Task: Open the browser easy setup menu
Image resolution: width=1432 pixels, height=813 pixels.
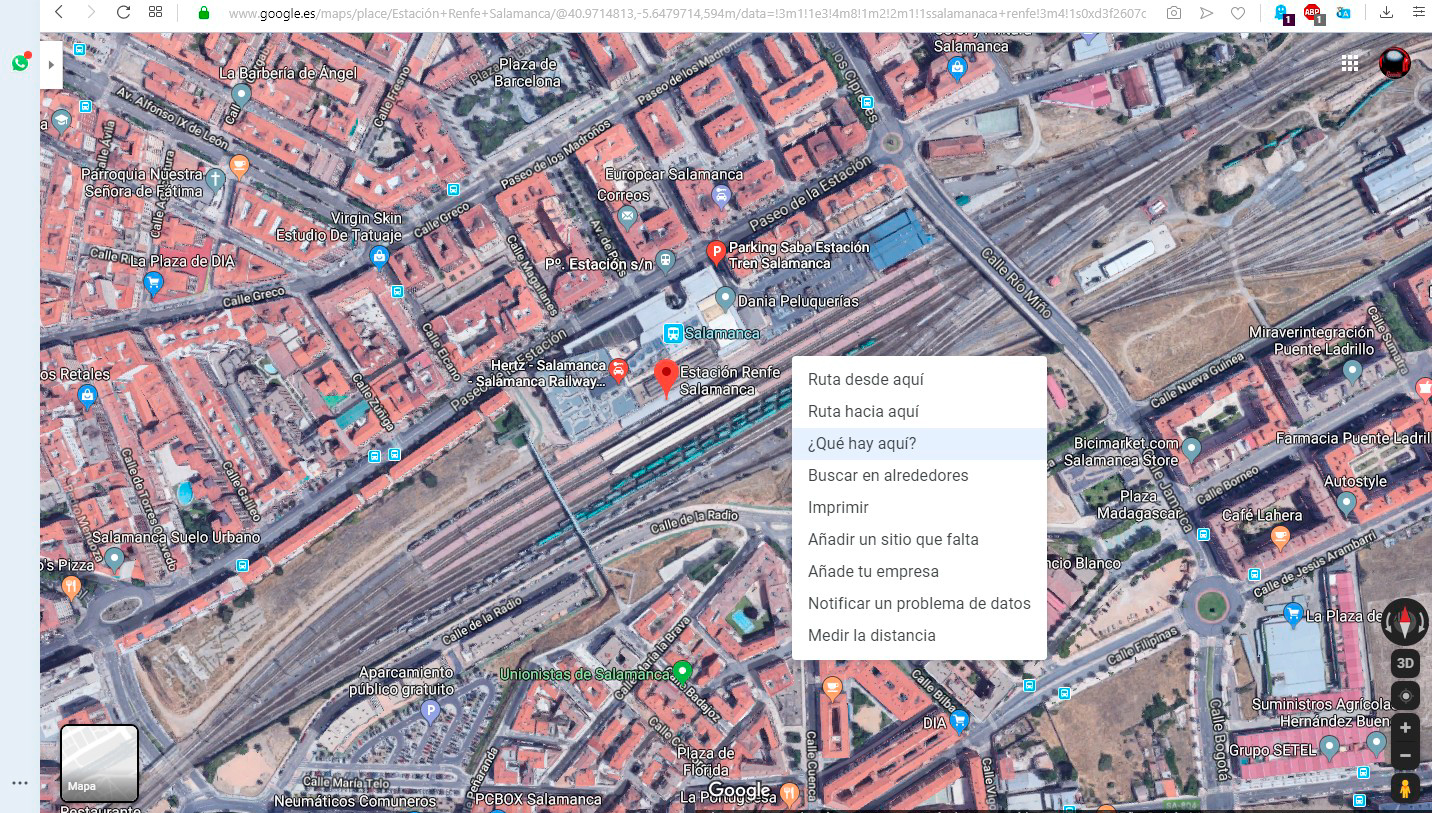Action: 1420,13
